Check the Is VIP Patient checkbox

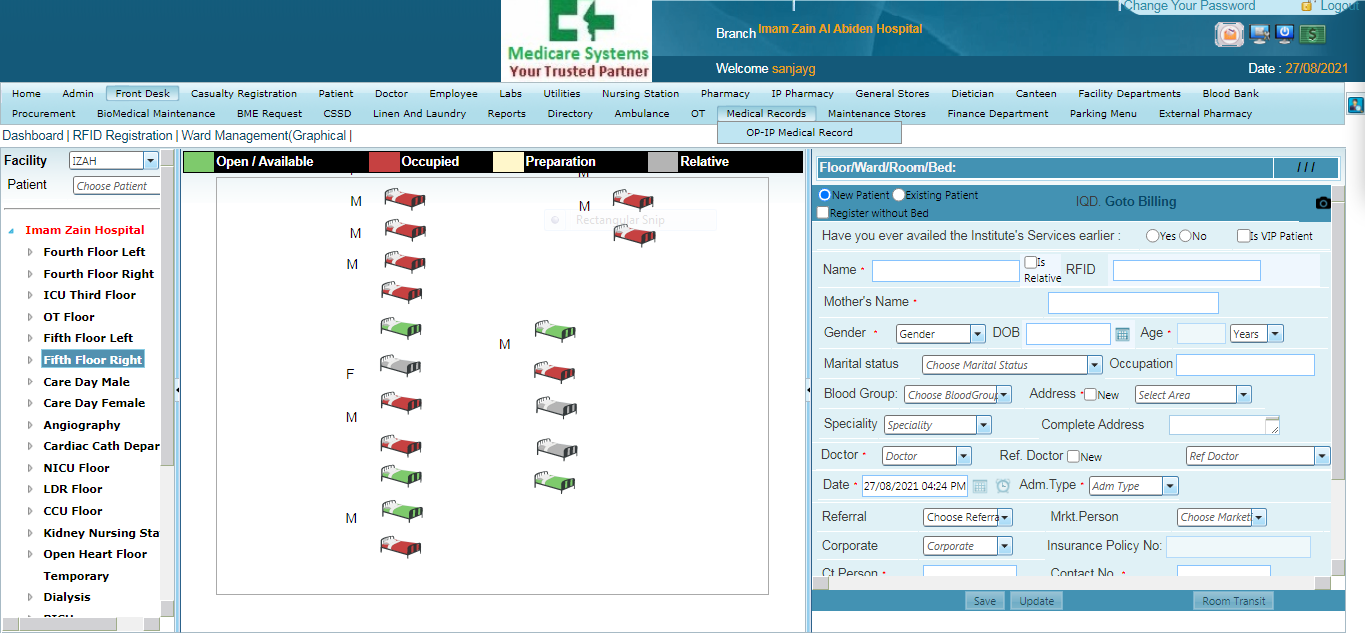(1243, 236)
